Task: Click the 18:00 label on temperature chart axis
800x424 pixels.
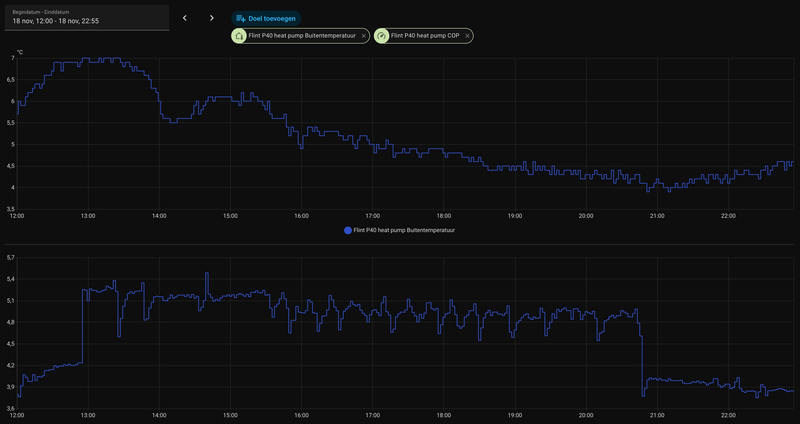Action: click(443, 215)
